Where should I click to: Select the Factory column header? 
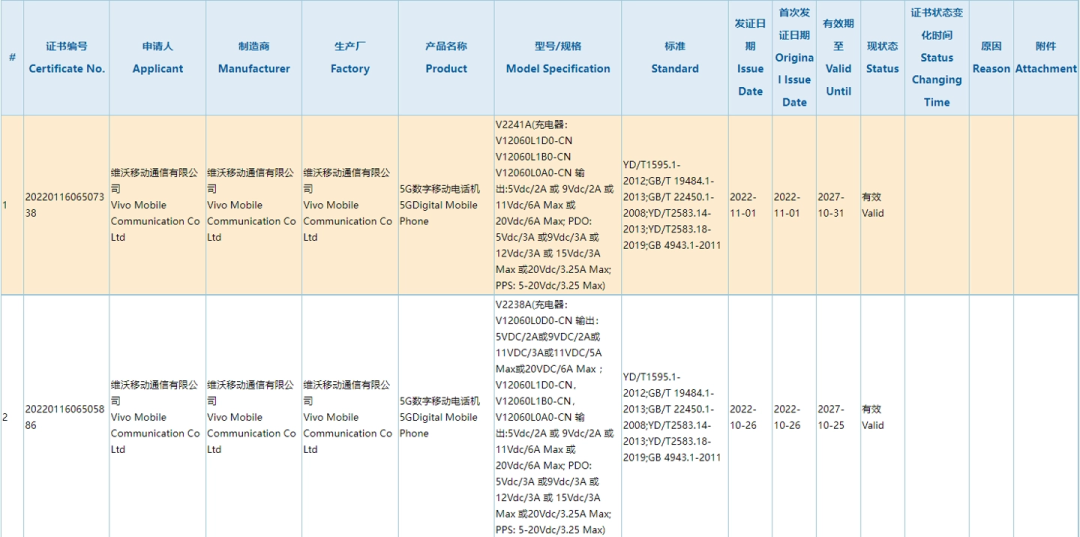[350, 58]
